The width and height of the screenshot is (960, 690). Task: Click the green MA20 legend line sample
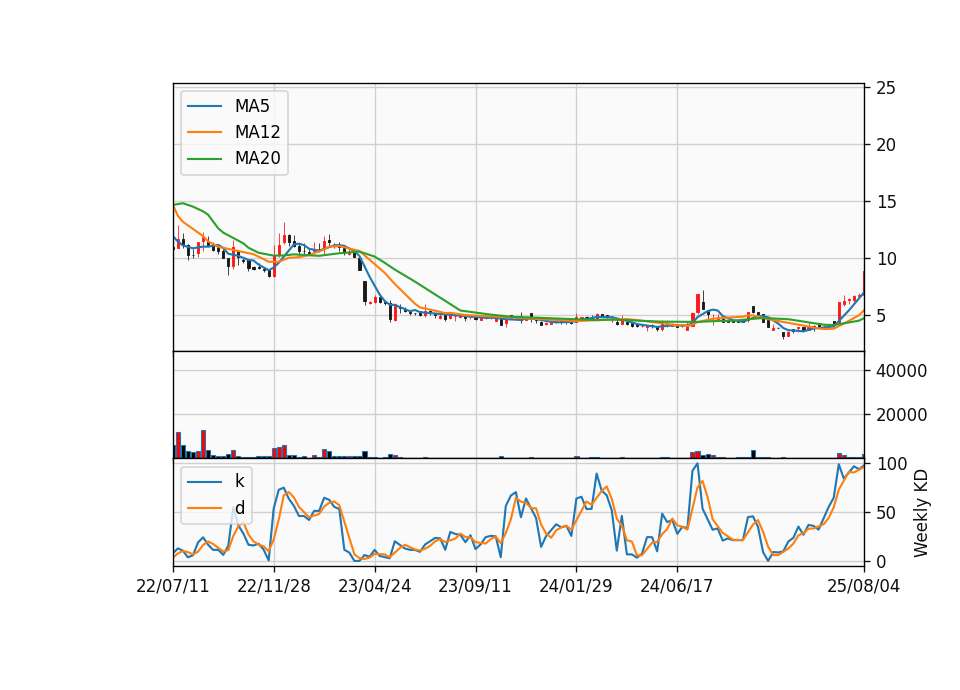[204, 158]
